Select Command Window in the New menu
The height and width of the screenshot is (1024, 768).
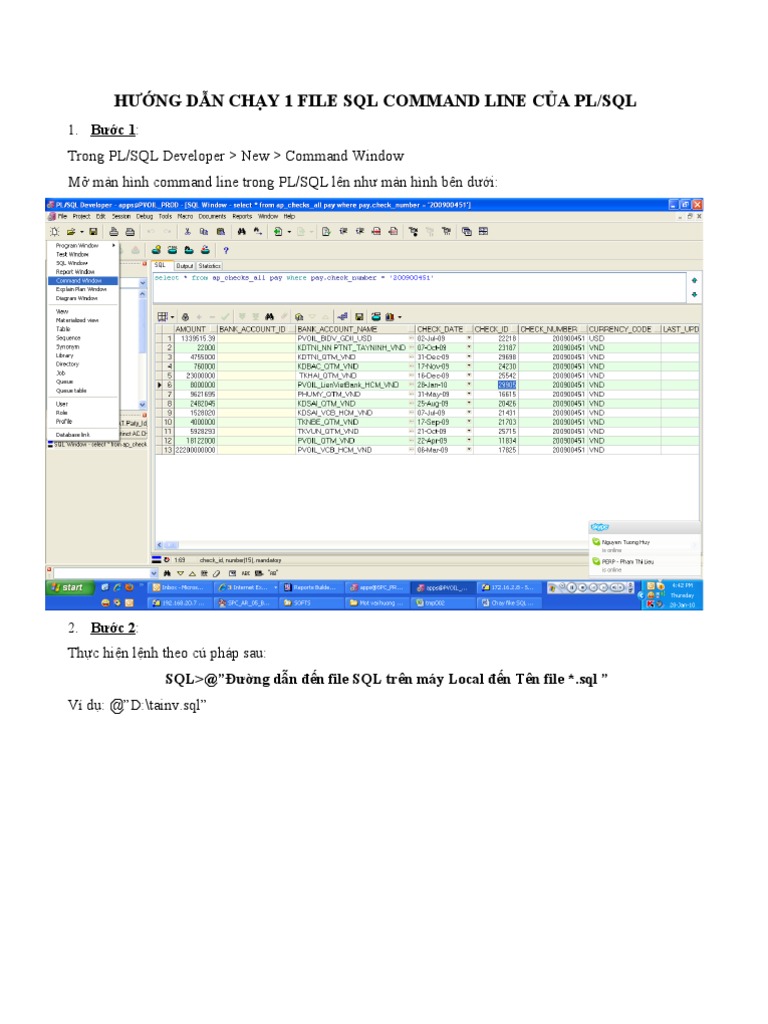83,281
